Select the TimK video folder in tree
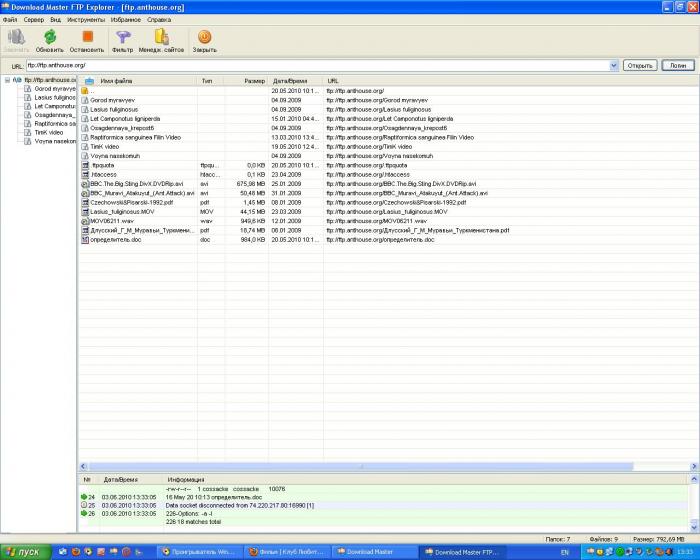 [x=49, y=132]
